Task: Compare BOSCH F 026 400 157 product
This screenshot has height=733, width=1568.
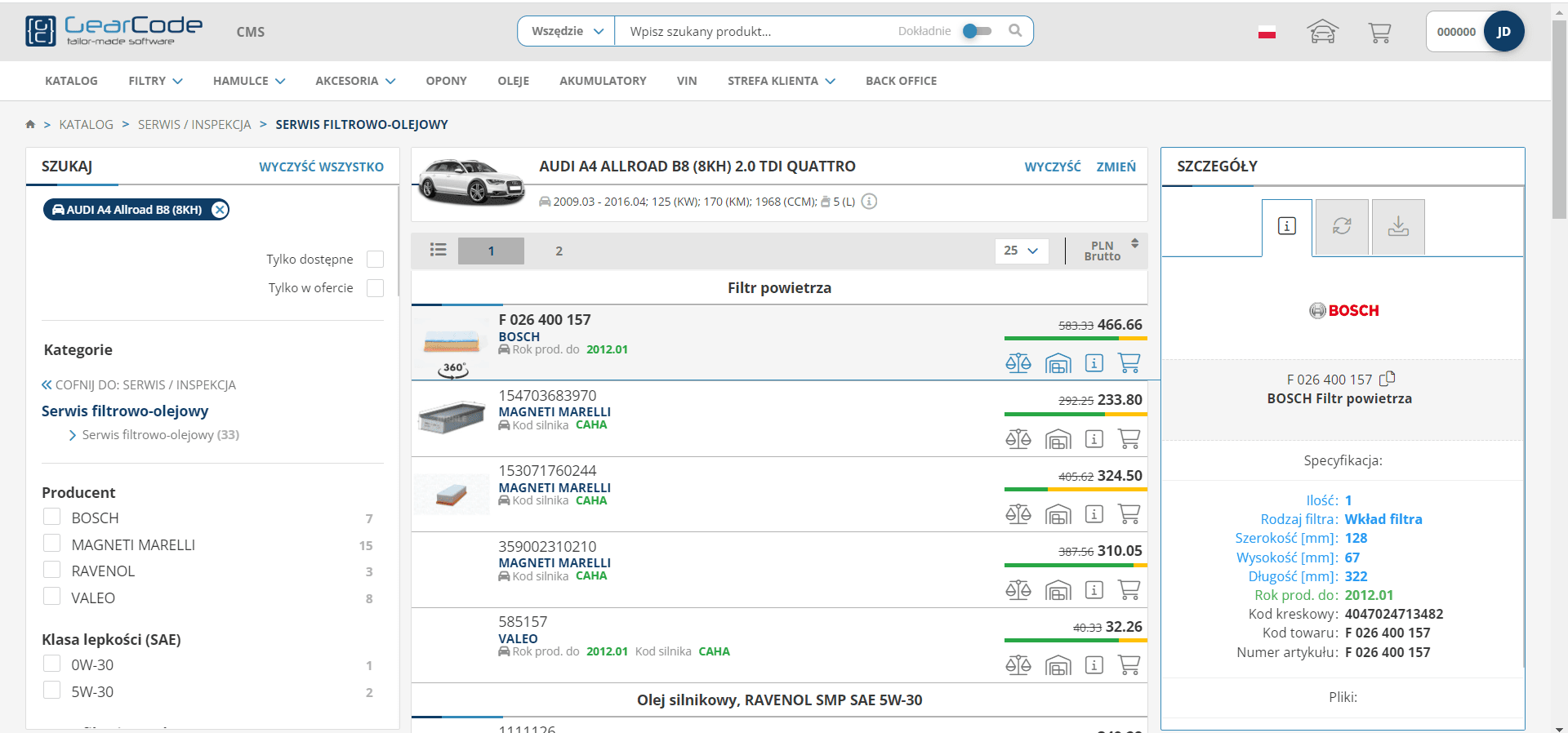Action: click(1018, 362)
